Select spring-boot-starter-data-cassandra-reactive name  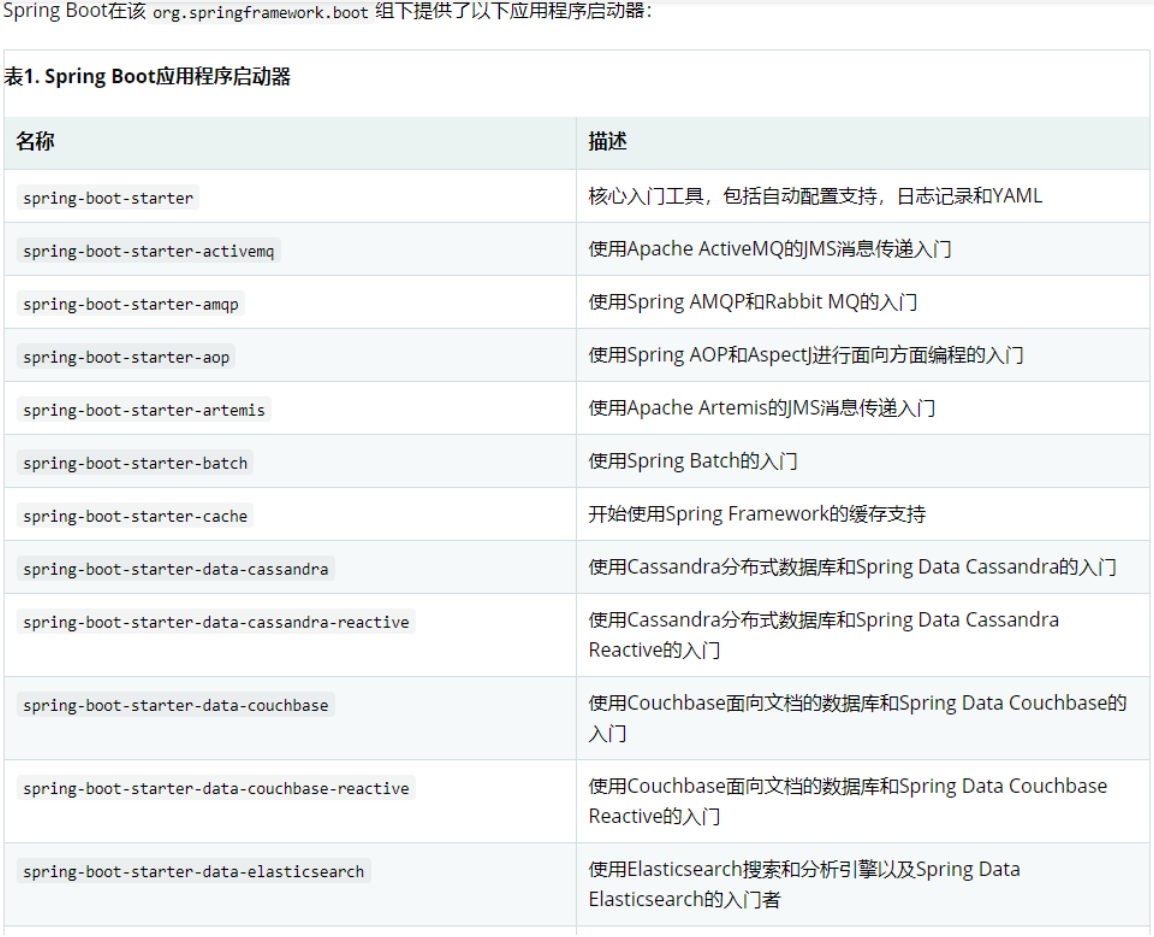(216, 622)
